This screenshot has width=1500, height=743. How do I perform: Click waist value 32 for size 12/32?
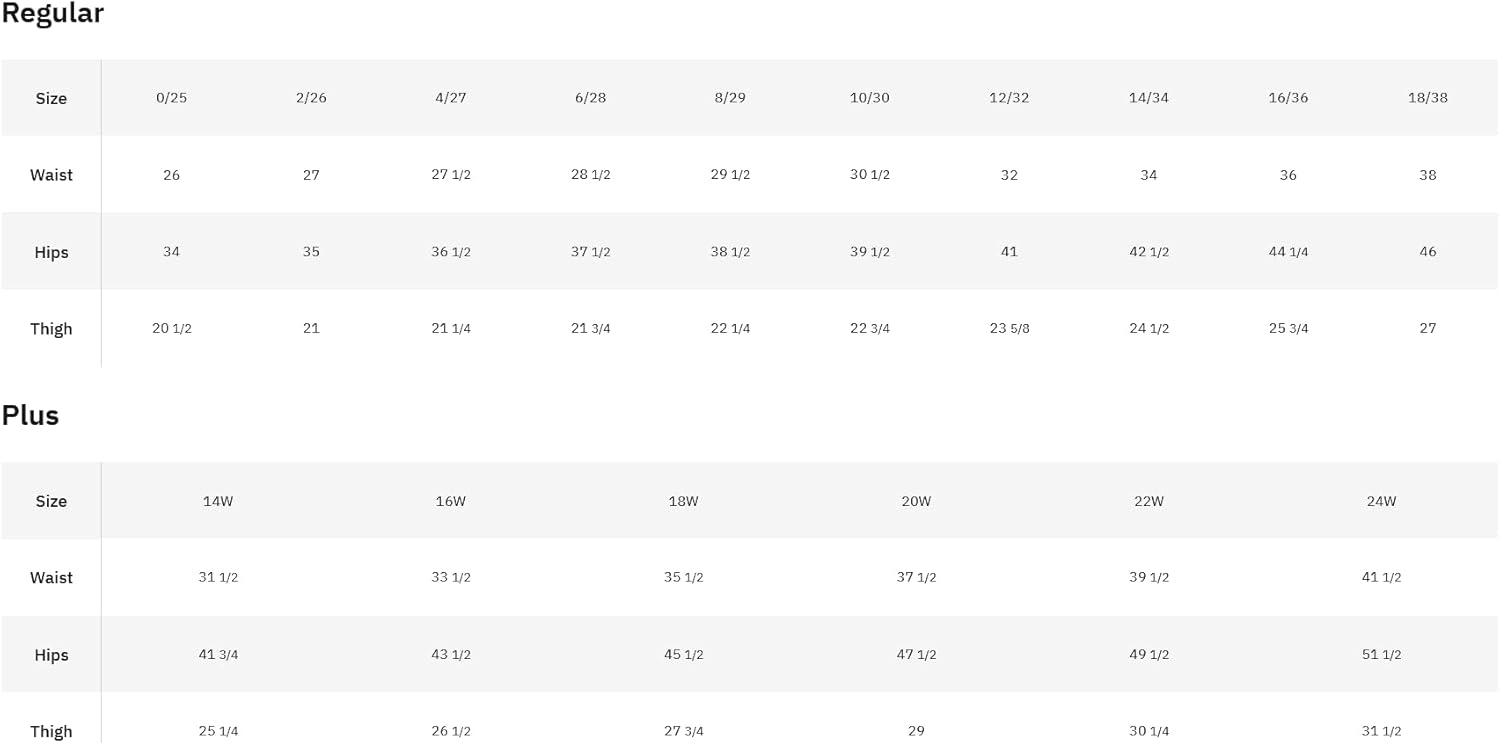[1009, 175]
